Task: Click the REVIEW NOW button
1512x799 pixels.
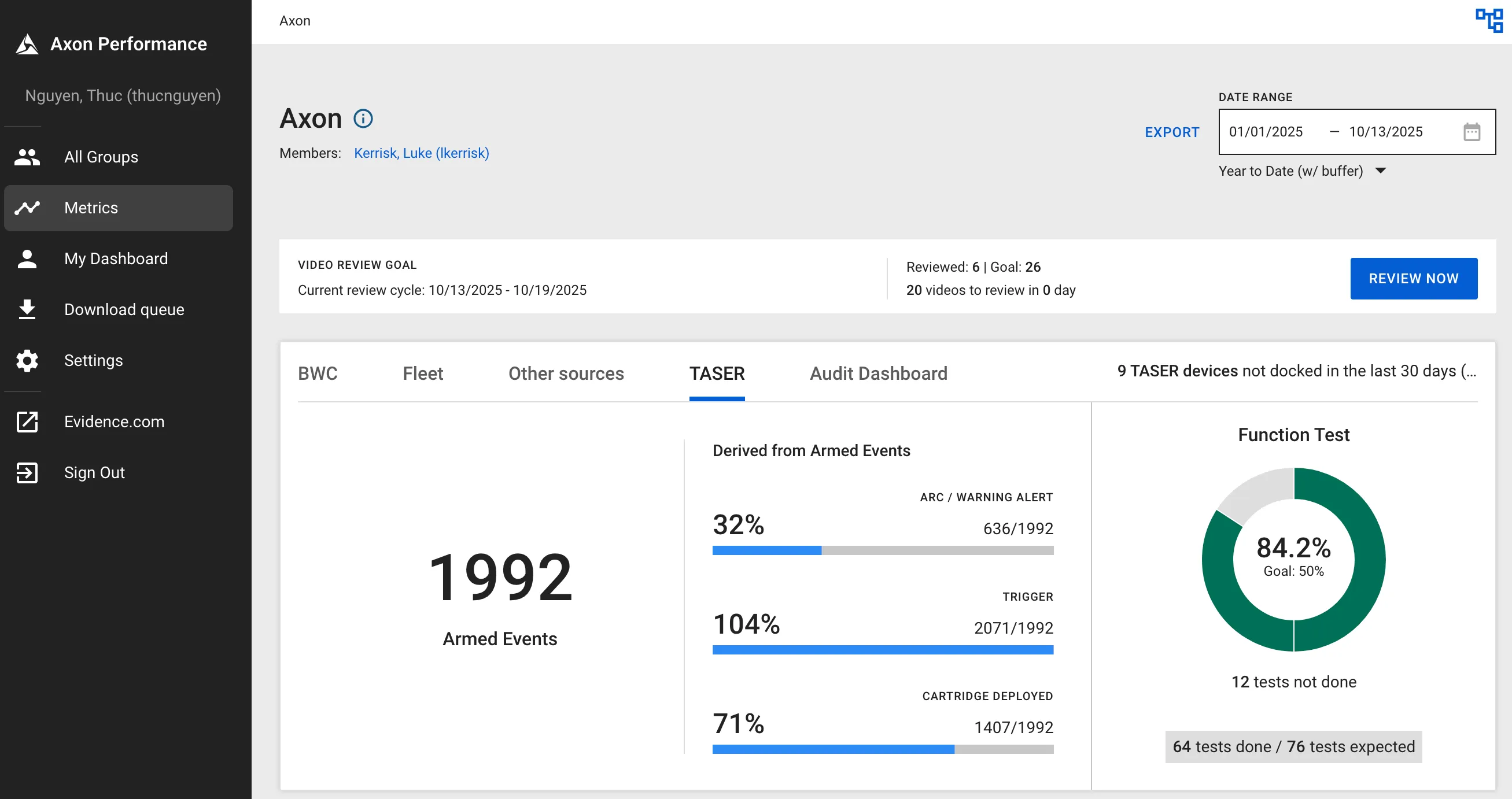Action: (1414, 278)
